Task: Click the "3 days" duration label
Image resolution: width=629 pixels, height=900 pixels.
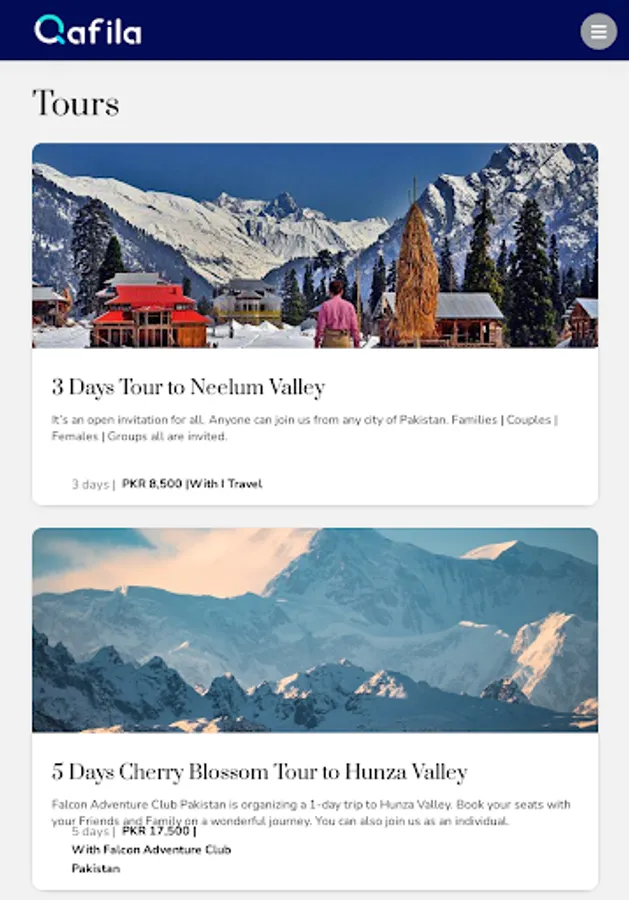Action: click(90, 484)
